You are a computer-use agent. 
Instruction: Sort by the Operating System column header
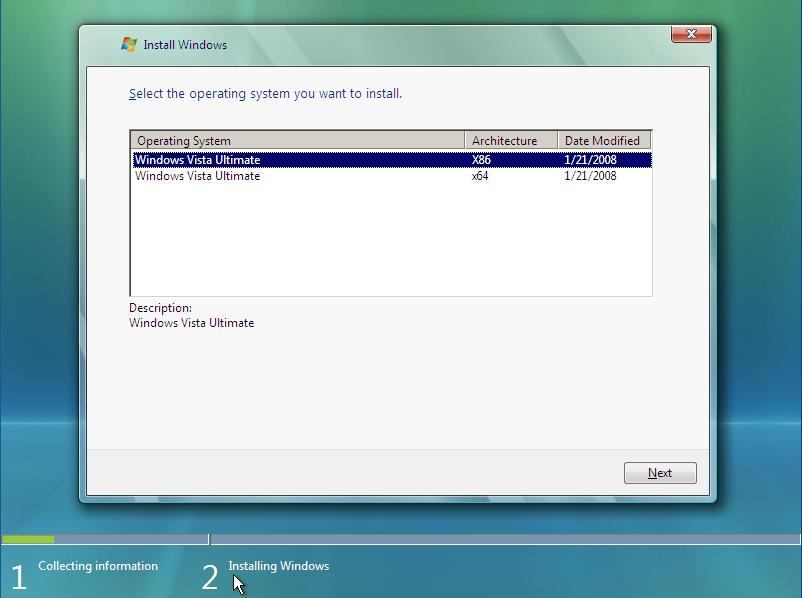point(298,140)
